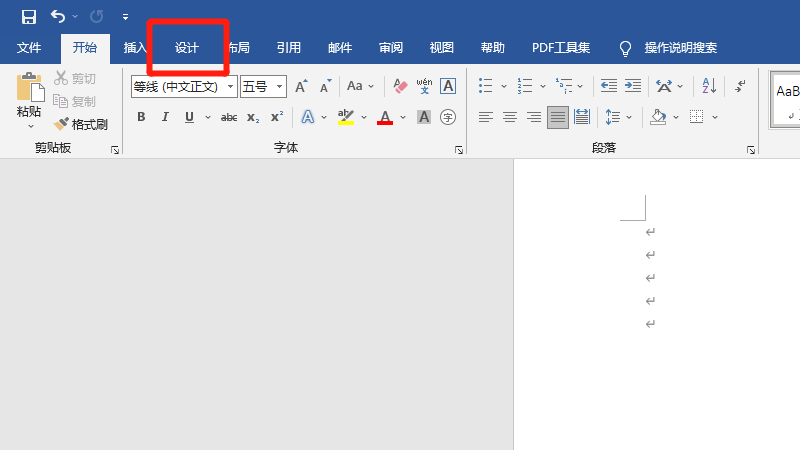Screen dimensions: 800x450
Task: Click the Sort A-Z icon
Action: pyautogui.click(x=708, y=86)
